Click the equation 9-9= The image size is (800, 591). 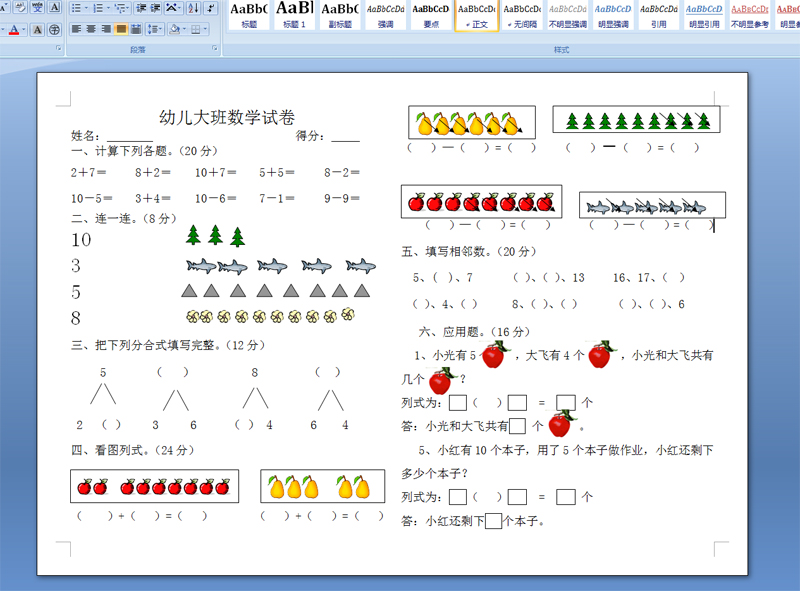pos(342,198)
